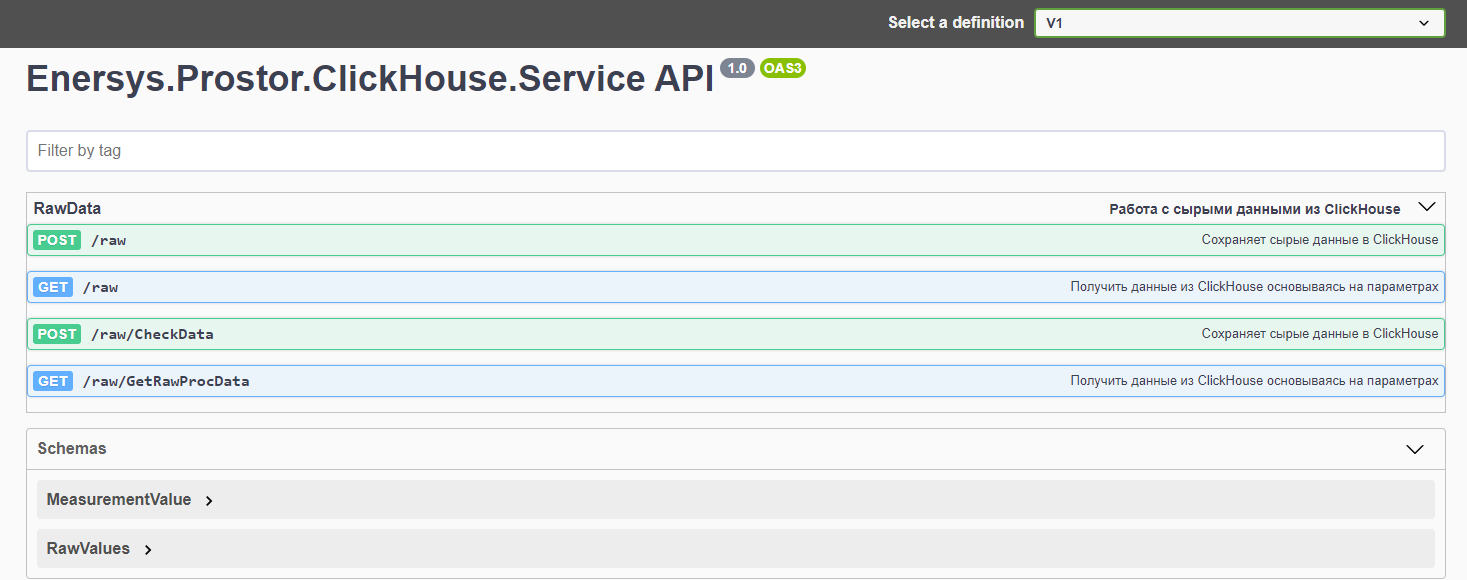
Task: Expand the POST /raw/CheckData endpoint
Action: click(700, 334)
